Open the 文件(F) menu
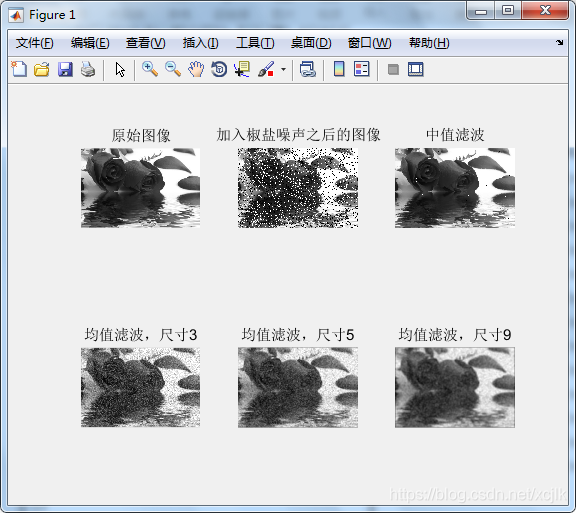 35,43
